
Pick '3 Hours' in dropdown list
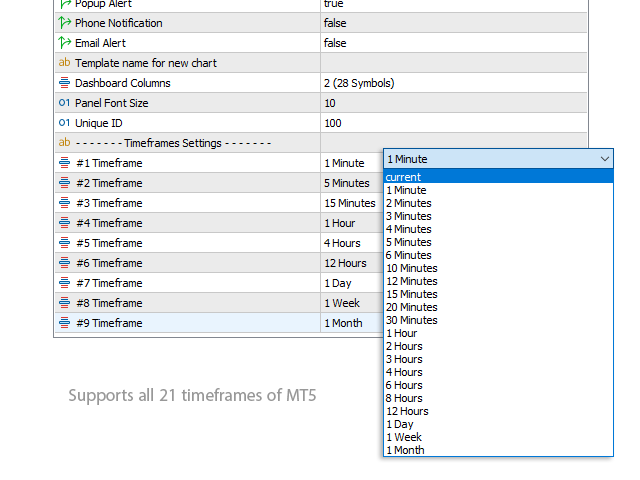(498, 360)
